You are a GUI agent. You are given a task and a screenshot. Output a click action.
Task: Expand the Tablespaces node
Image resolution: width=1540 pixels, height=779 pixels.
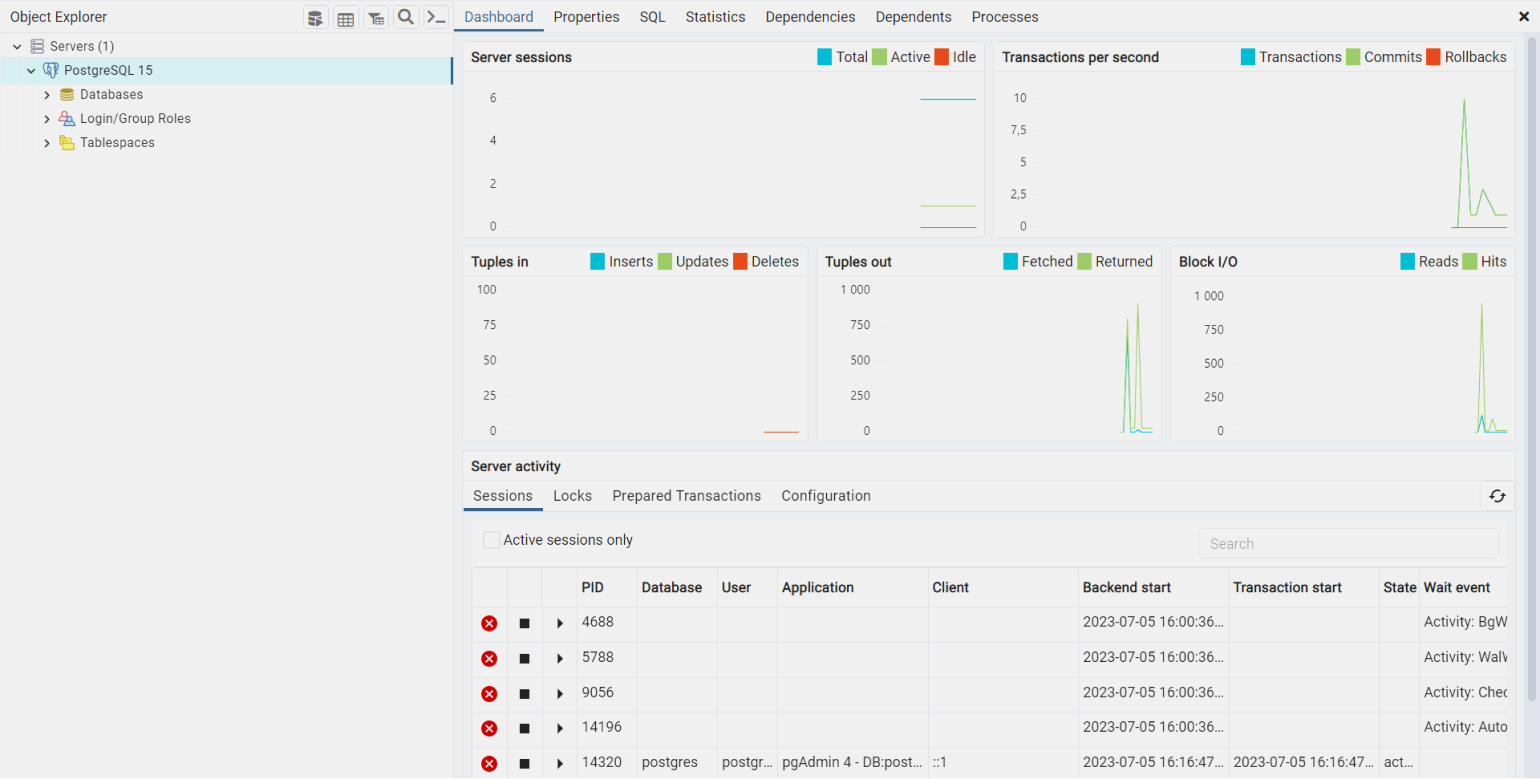pos(47,143)
